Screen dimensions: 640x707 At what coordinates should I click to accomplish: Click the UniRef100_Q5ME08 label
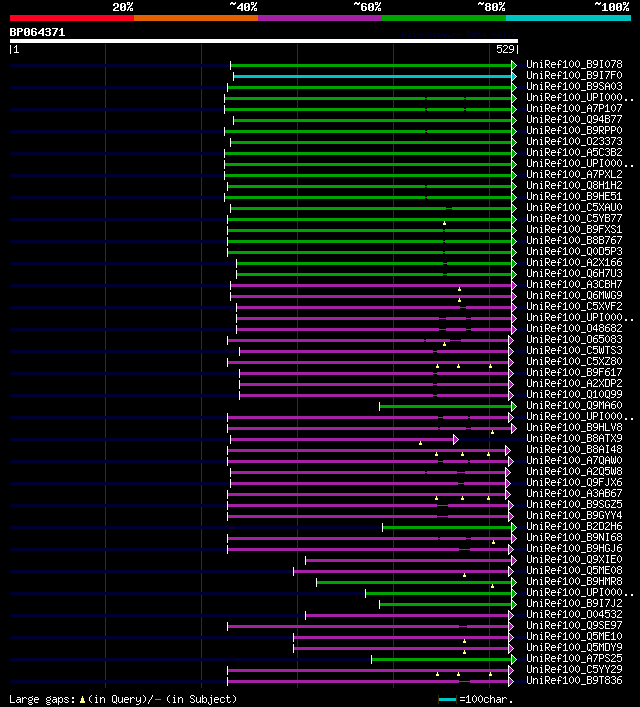click(574, 570)
